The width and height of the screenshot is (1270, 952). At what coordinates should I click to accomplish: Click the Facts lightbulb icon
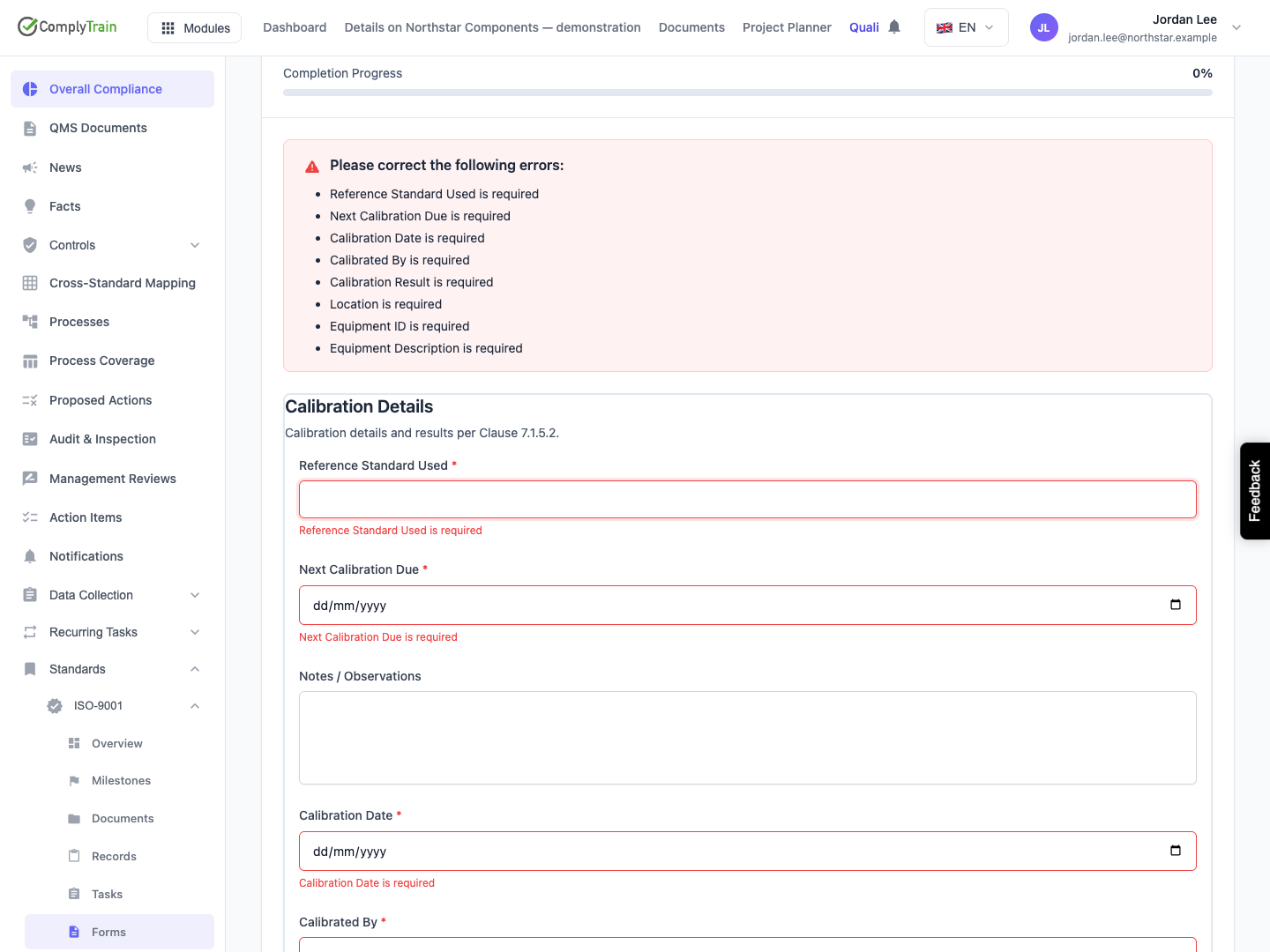(30, 206)
